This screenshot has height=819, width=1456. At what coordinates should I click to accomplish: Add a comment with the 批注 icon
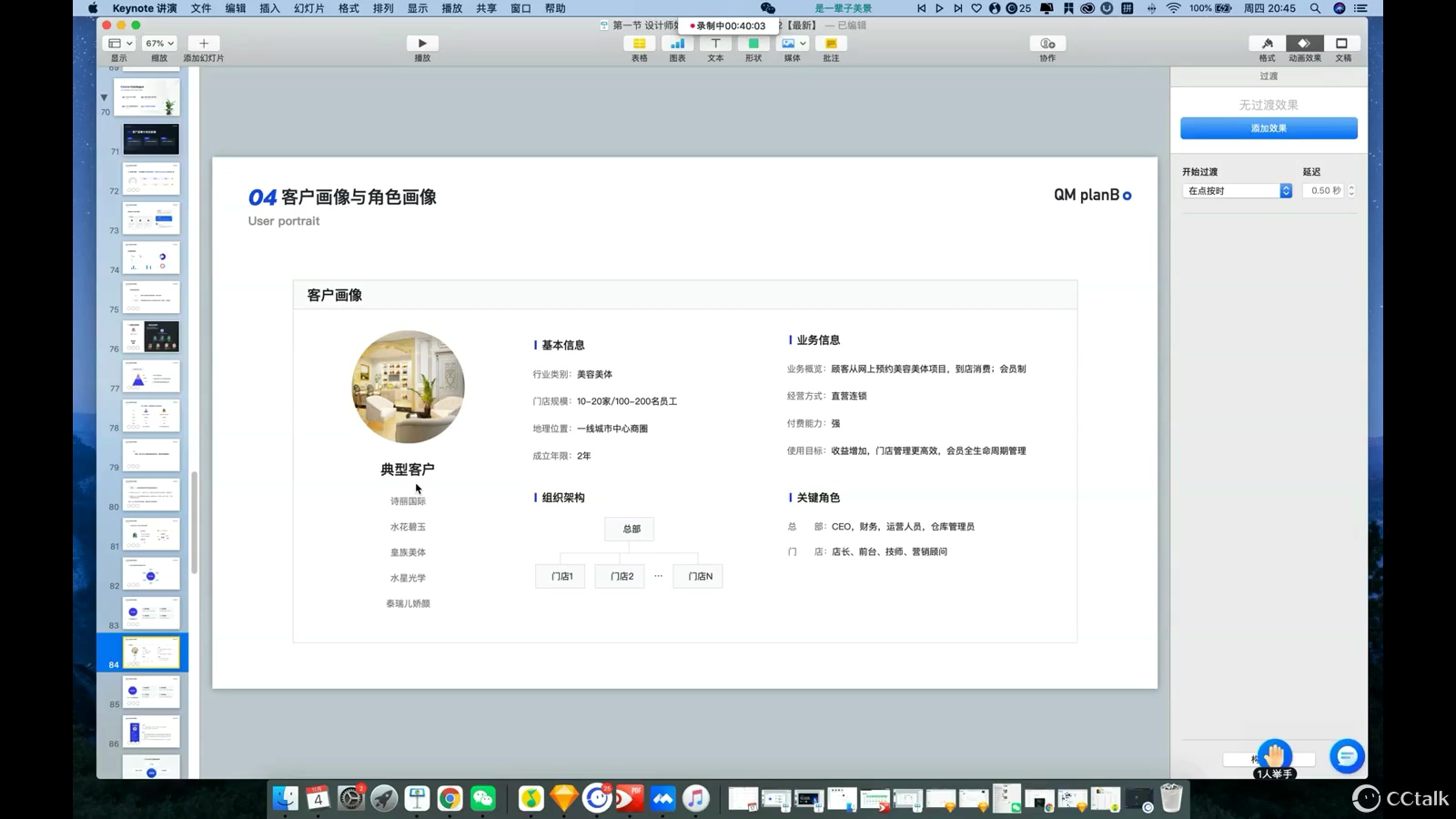click(x=831, y=44)
